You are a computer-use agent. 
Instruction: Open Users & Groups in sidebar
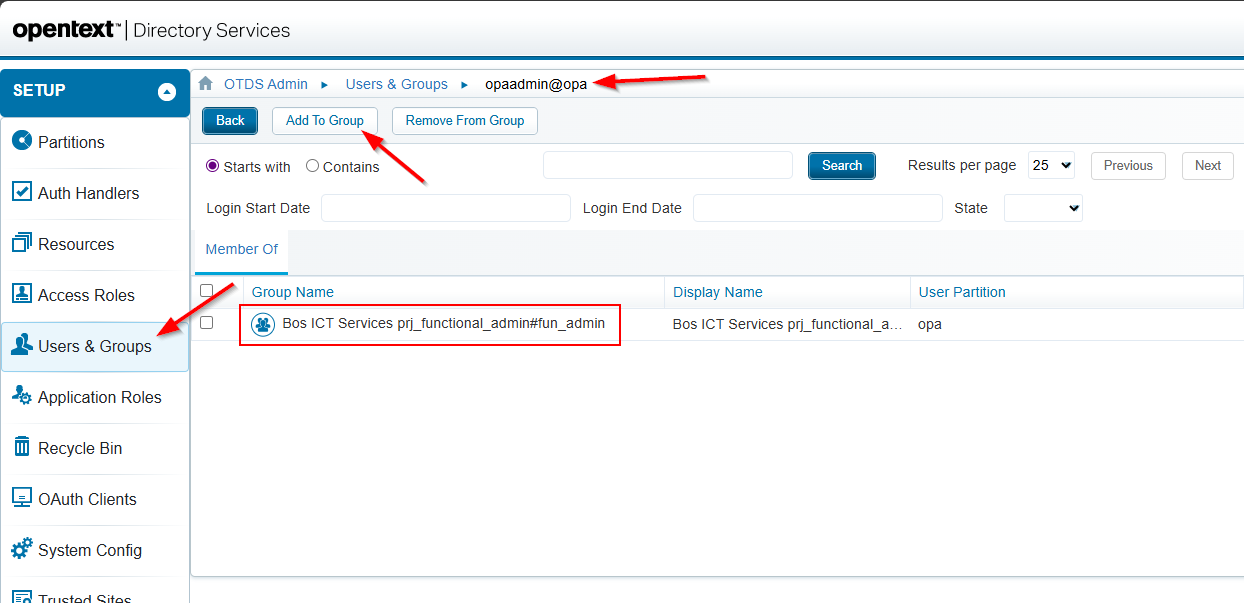point(95,346)
